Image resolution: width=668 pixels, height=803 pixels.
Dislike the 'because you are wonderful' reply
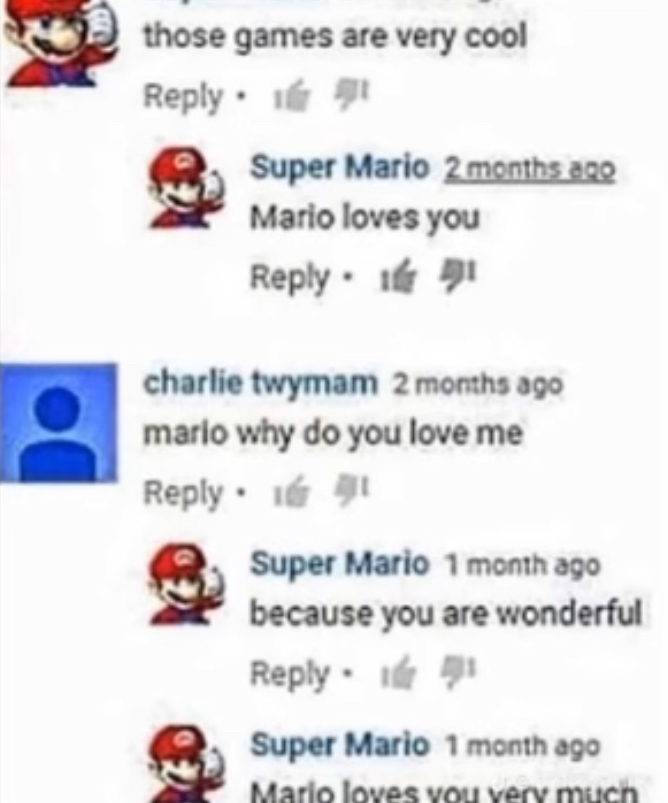[x=458, y=672]
